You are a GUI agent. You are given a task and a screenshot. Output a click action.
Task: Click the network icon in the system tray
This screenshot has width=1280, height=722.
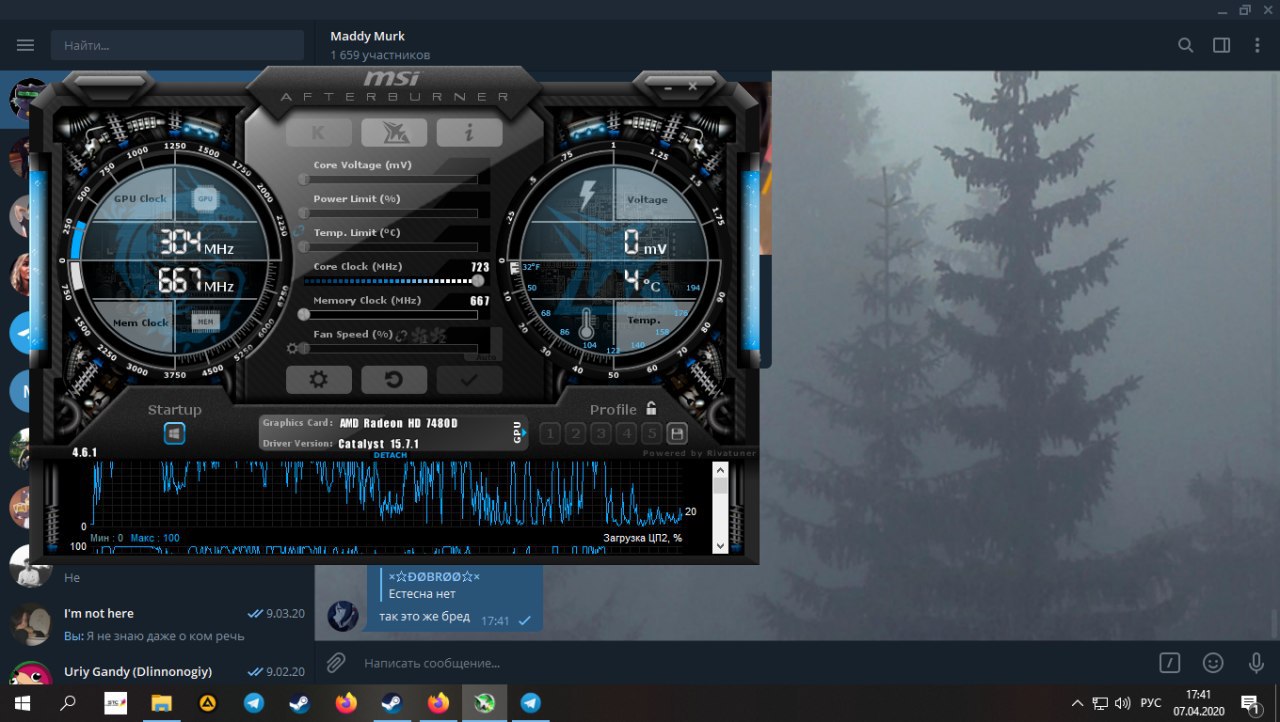1100,703
